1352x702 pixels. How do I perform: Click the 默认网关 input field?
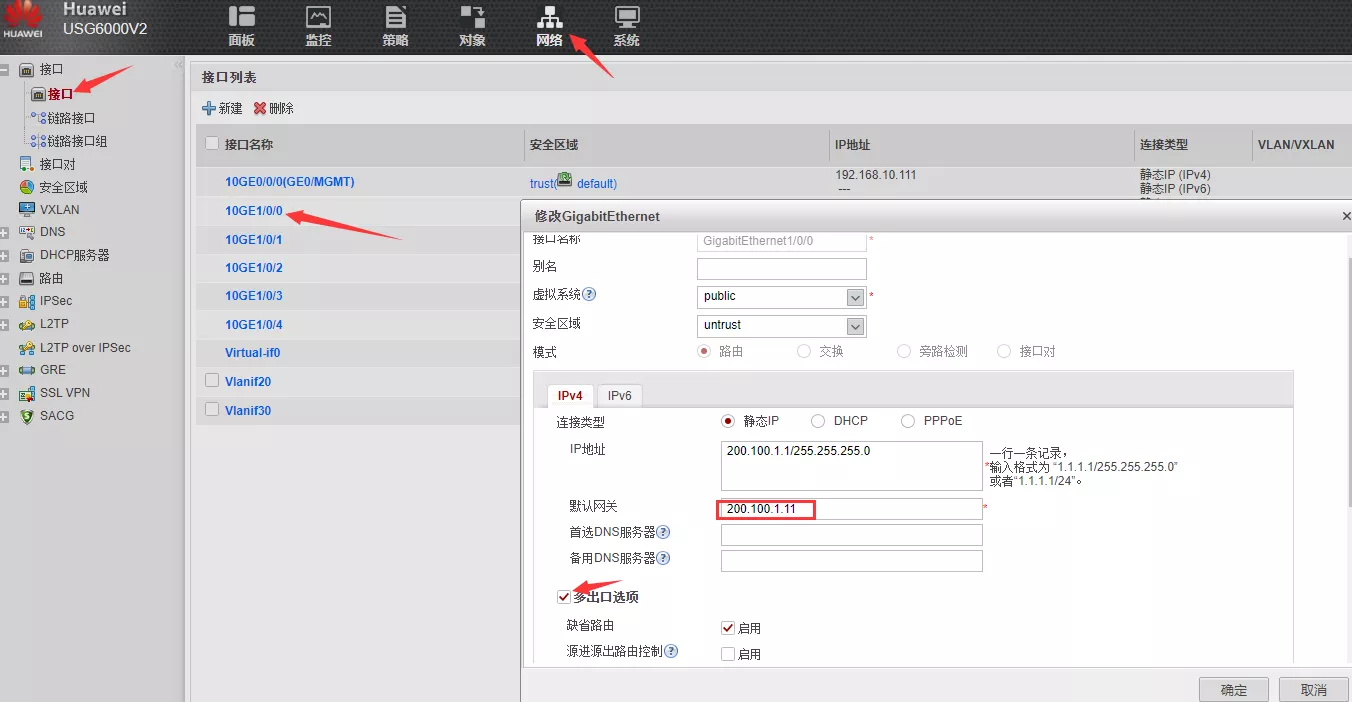pos(850,510)
